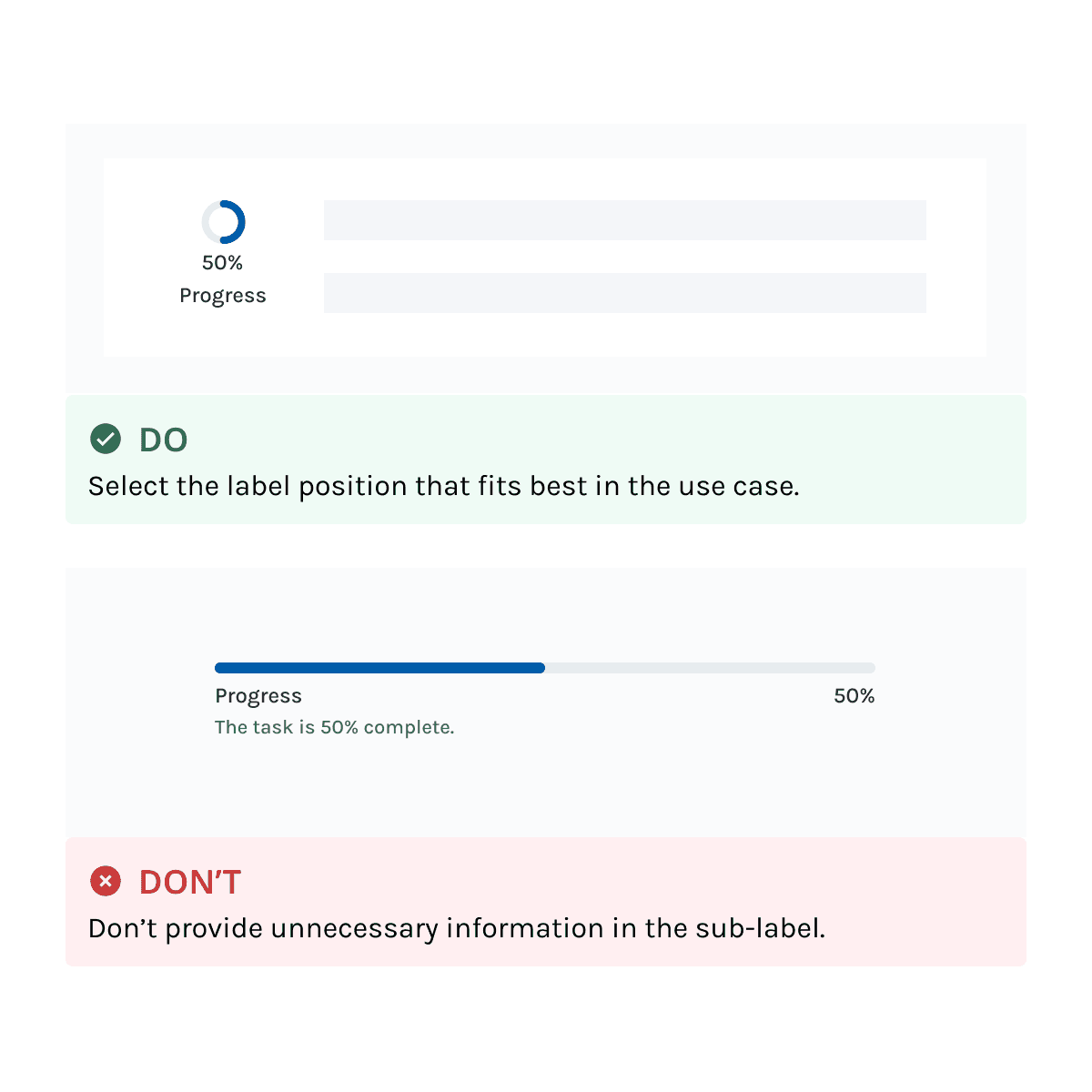Click the green DO heading text

164,440
